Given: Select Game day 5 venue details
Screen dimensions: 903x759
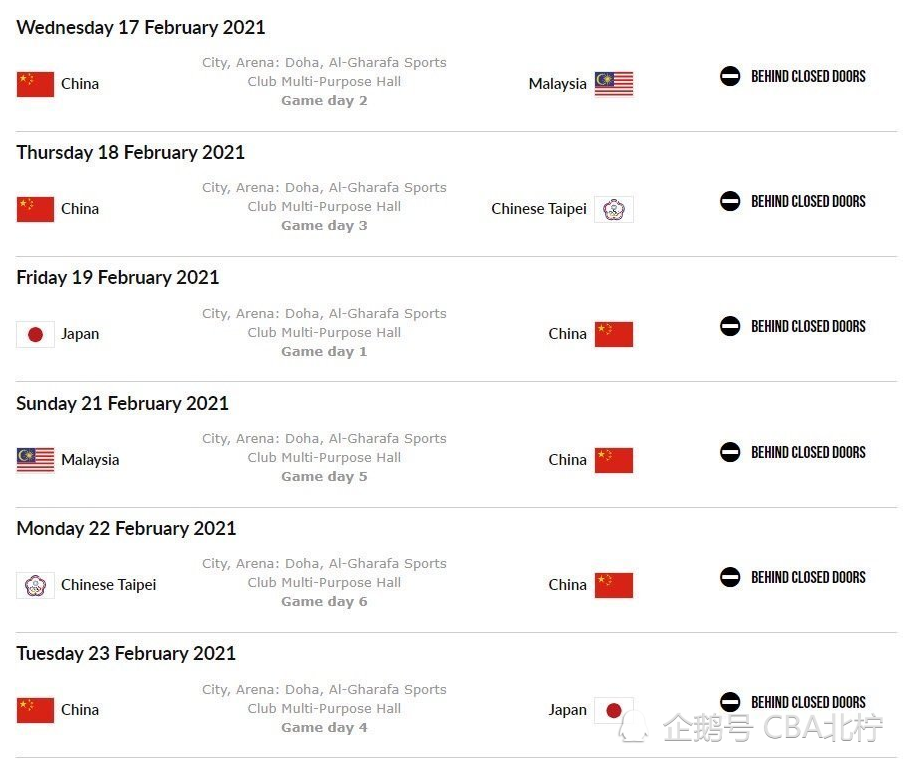Looking at the screenshot, I should (324, 457).
